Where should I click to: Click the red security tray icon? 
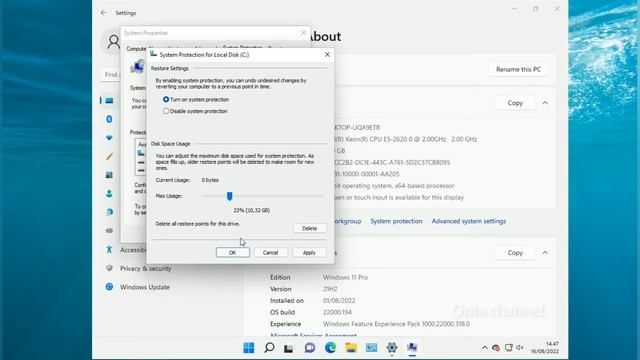[x=496, y=348]
